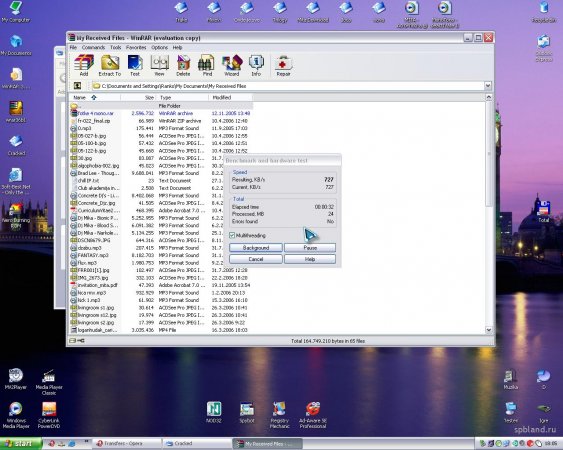Click the Extract To toolbar icon
This screenshot has height=450, width=563.
[110, 65]
